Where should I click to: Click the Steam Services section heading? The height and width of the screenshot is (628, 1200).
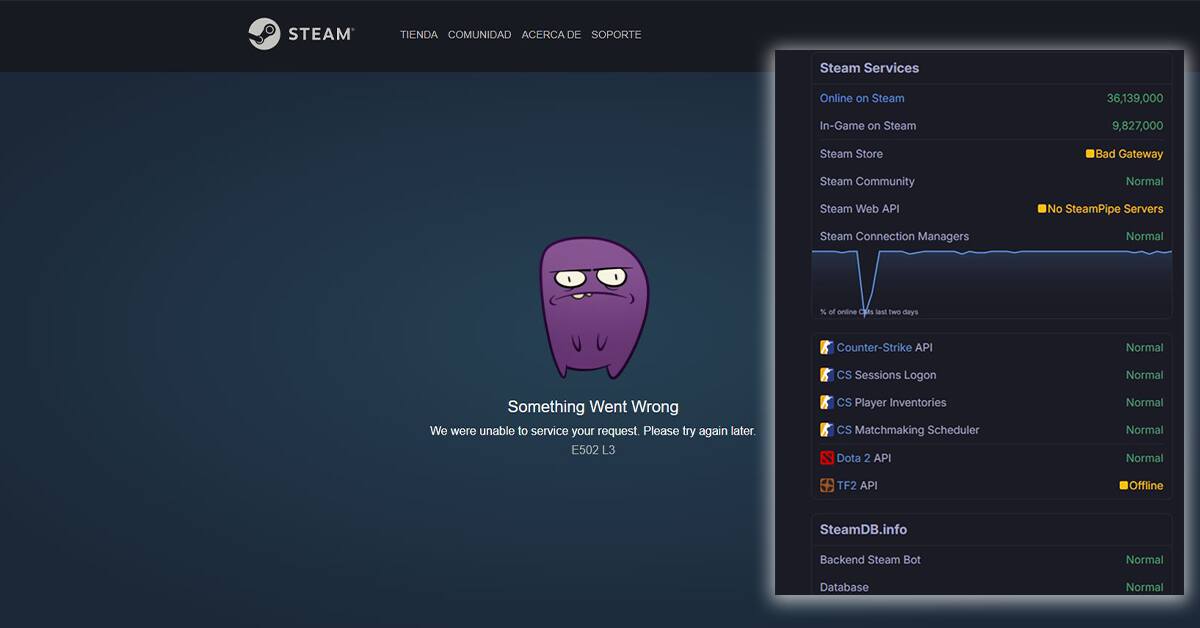(x=869, y=68)
